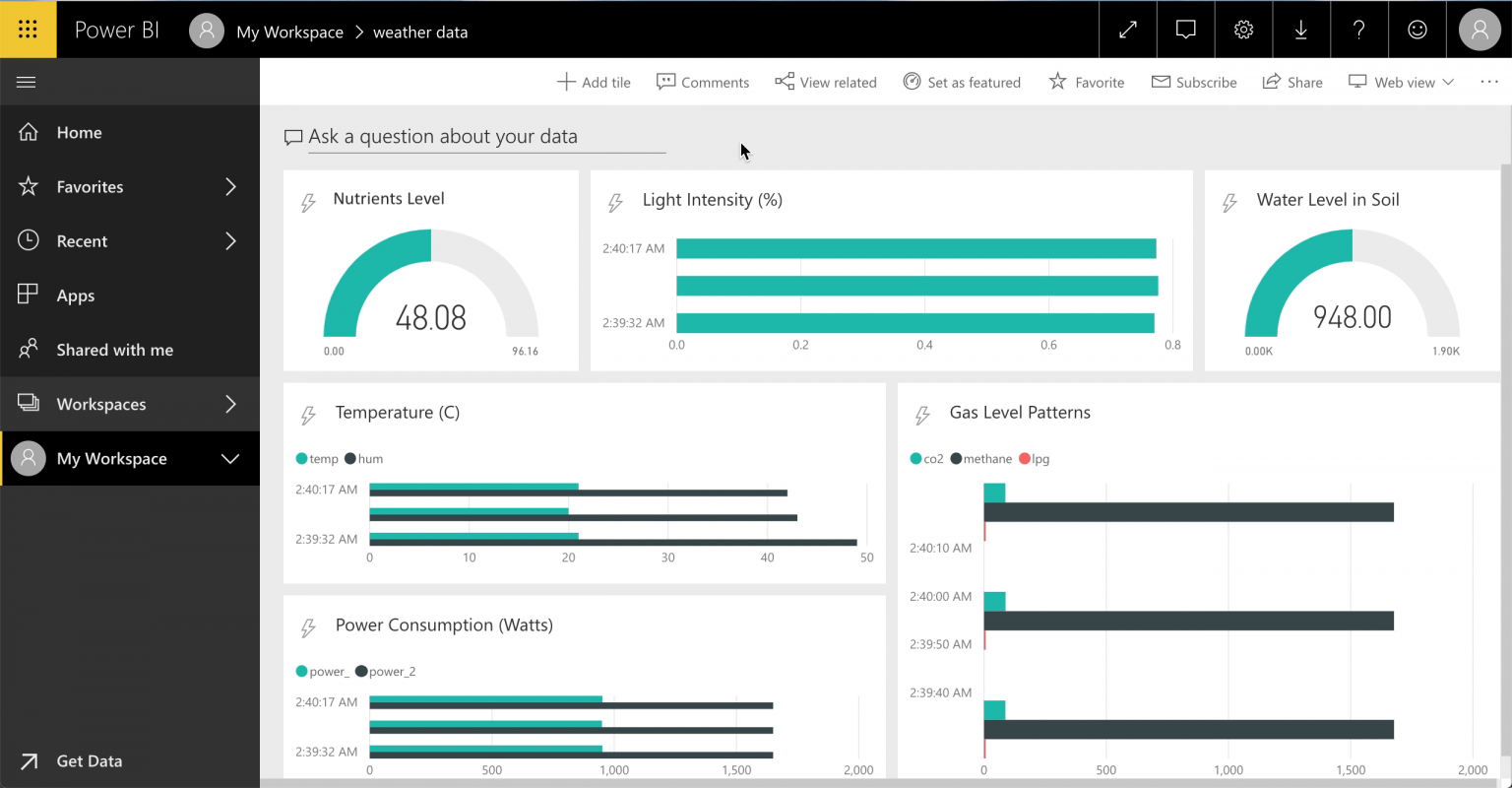The width and height of the screenshot is (1512, 788).
Task: Click the Get Data arrow icon
Action: pos(29,760)
